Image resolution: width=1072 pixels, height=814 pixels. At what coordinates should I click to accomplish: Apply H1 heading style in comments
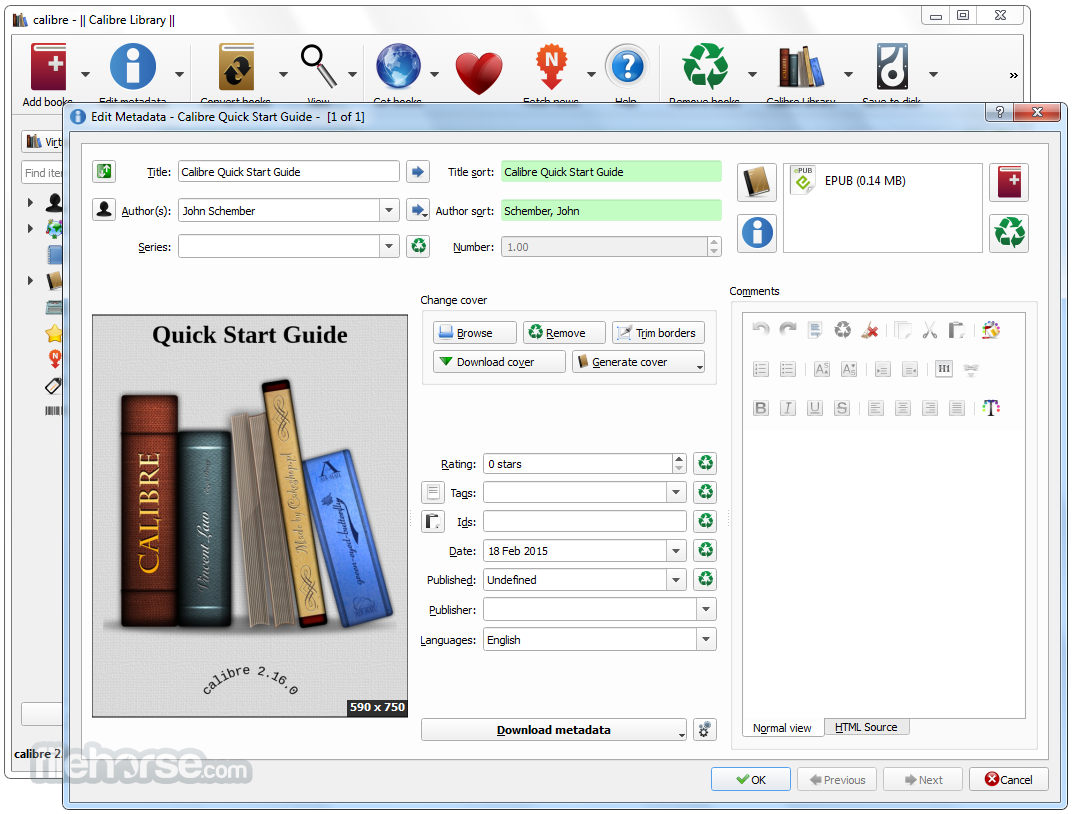coord(944,369)
